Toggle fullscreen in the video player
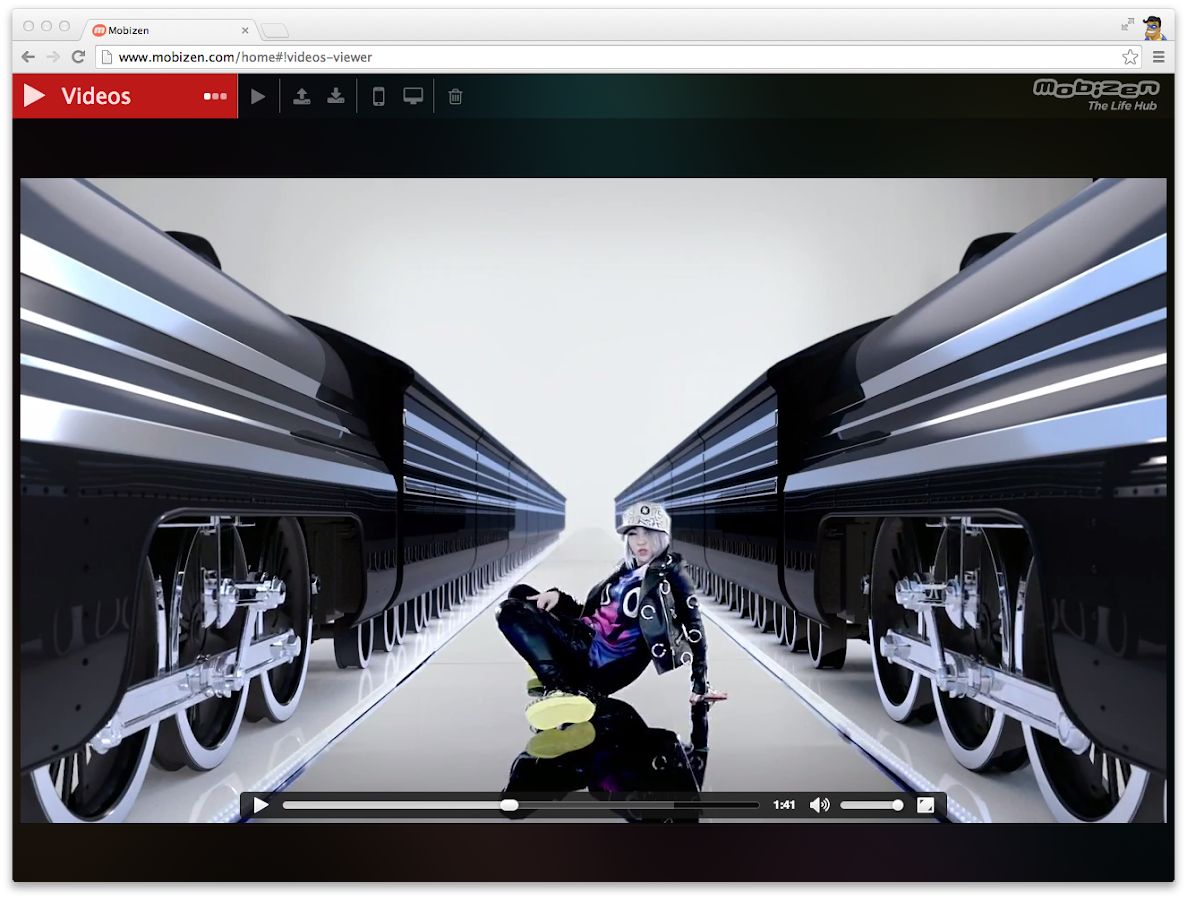 926,805
